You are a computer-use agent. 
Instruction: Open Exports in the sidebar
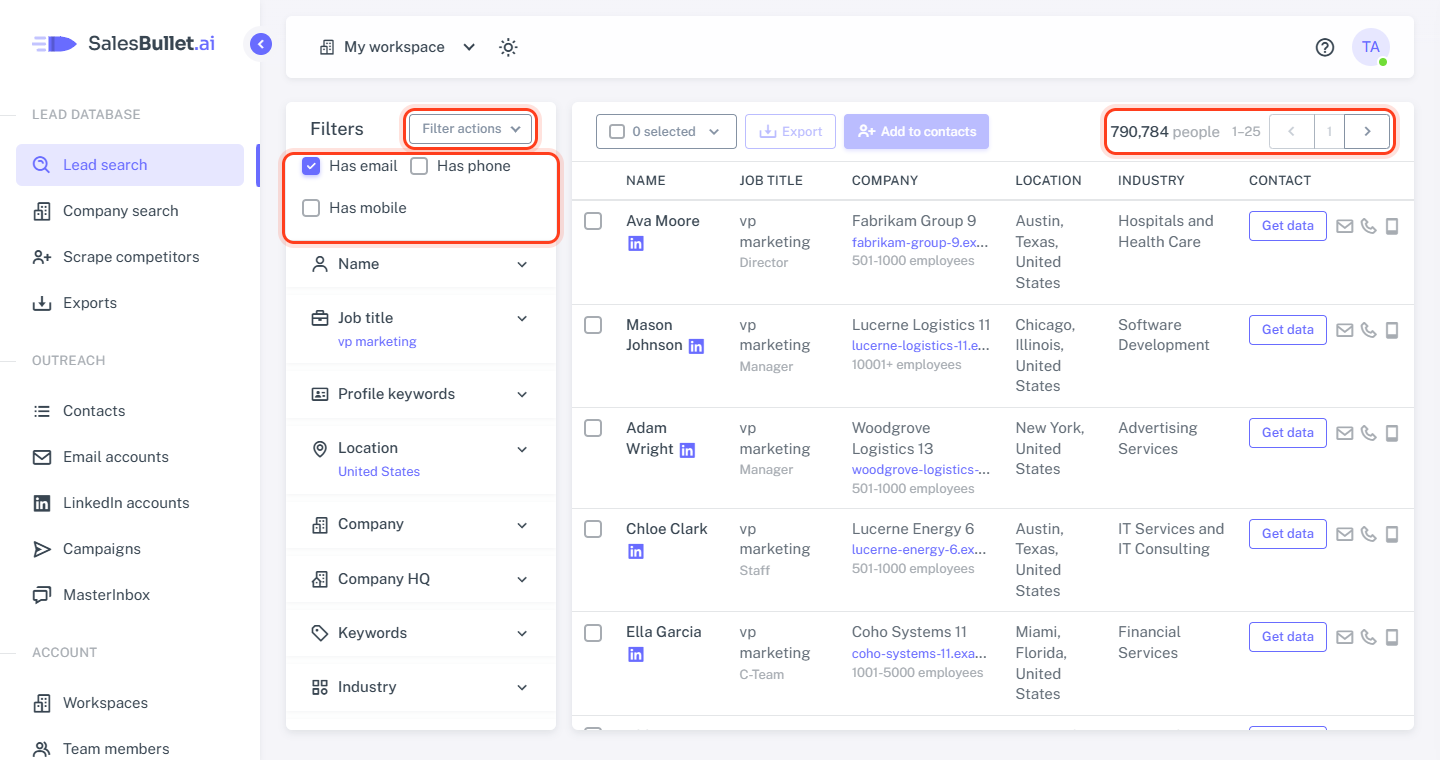click(x=130, y=303)
